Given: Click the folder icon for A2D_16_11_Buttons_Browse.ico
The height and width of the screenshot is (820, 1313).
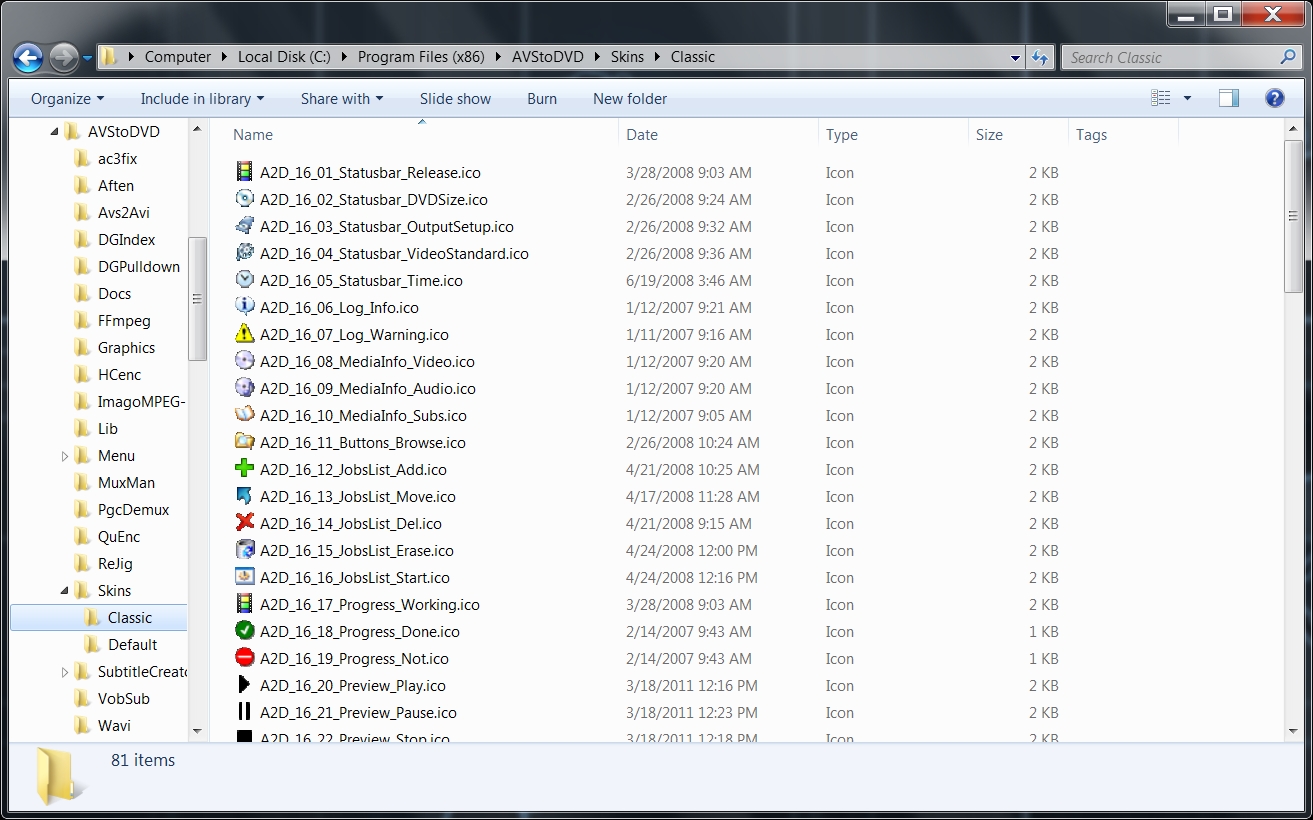Looking at the screenshot, I should [244, 442].
